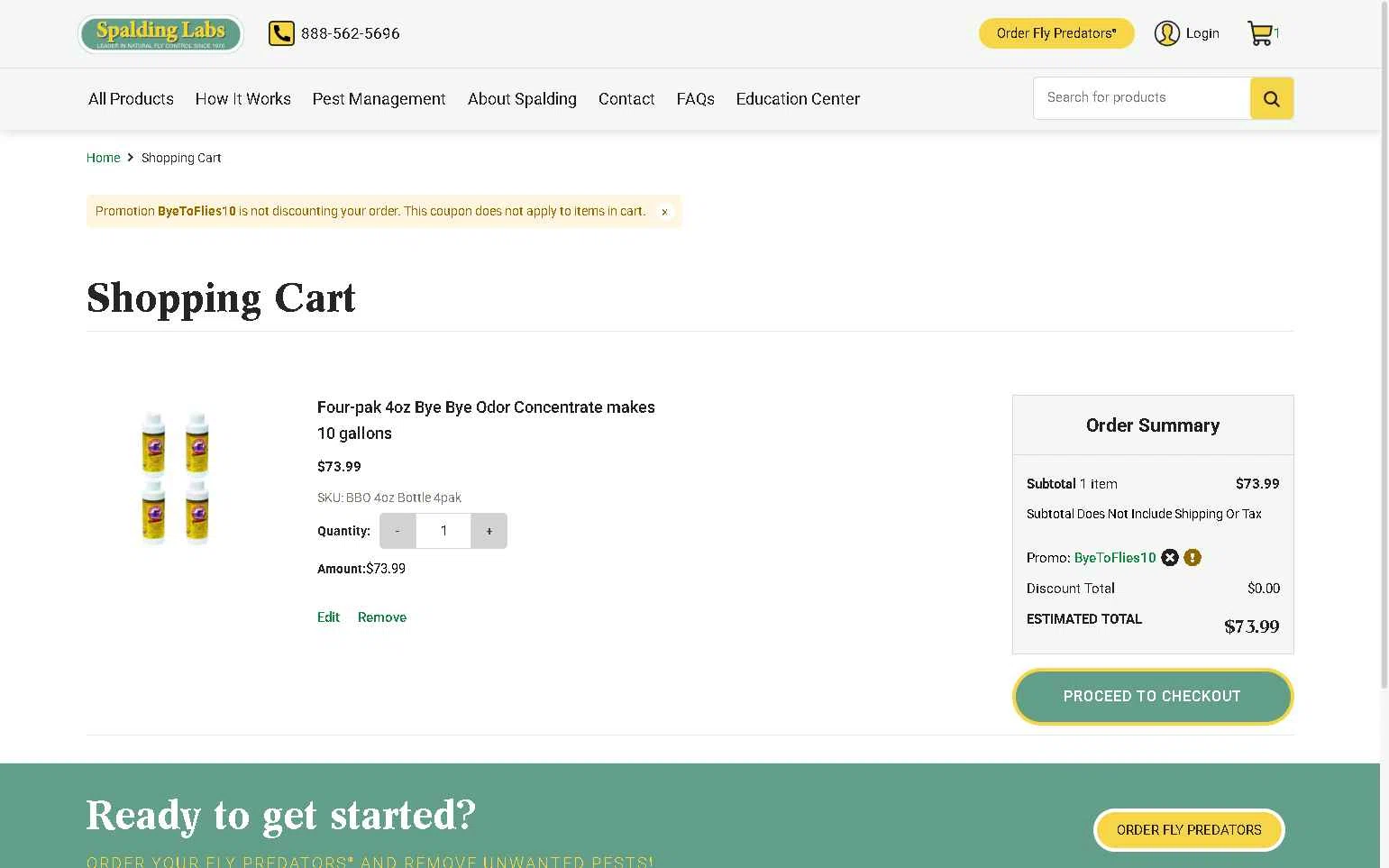Click the ORDER FLY PREDATORS footer button
The height and width of the screenshot is (868, 1389).
point(1189,830)
